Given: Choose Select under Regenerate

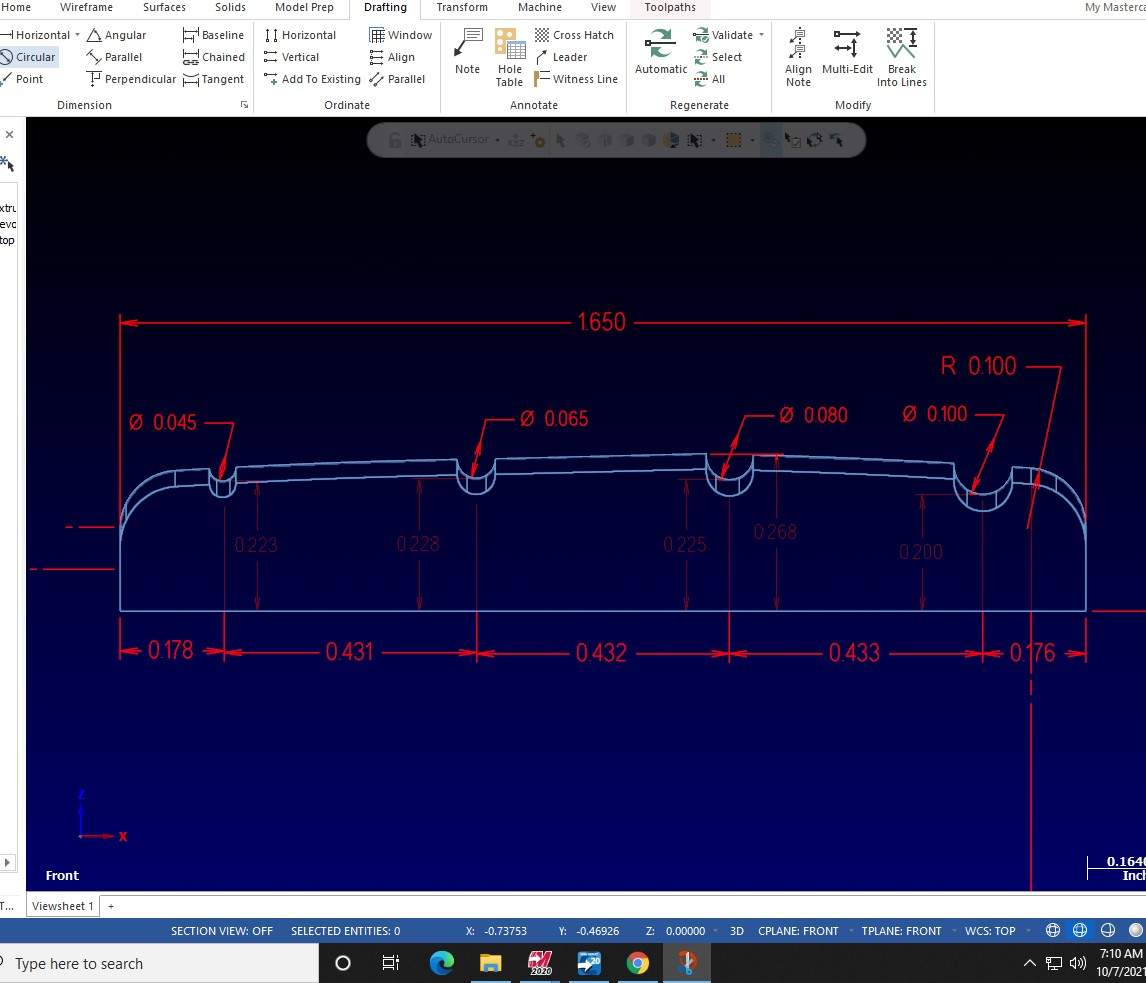Looking at the screenshot, I should (717, 57).
